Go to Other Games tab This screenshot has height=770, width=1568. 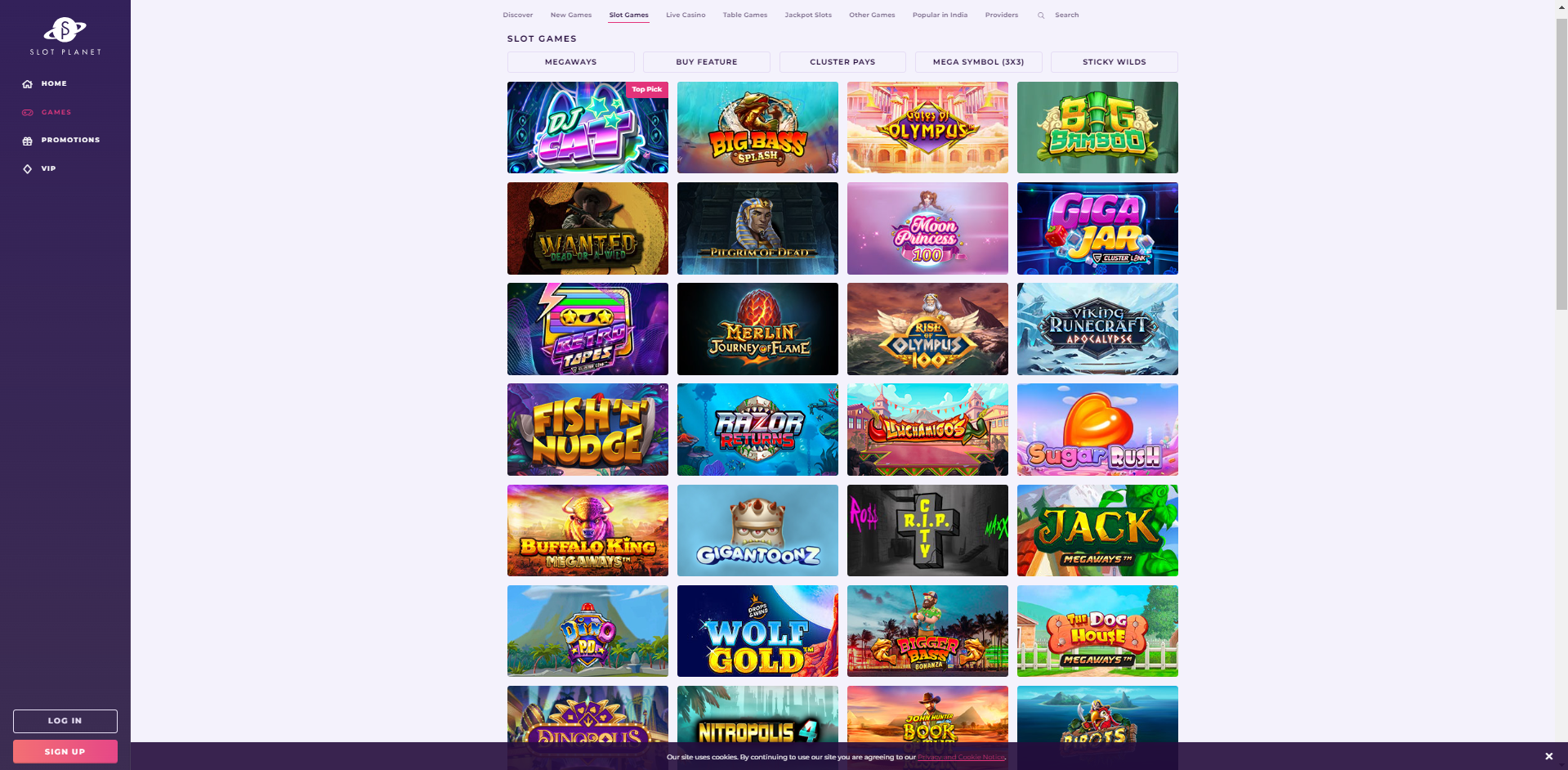tap(872, 16)
